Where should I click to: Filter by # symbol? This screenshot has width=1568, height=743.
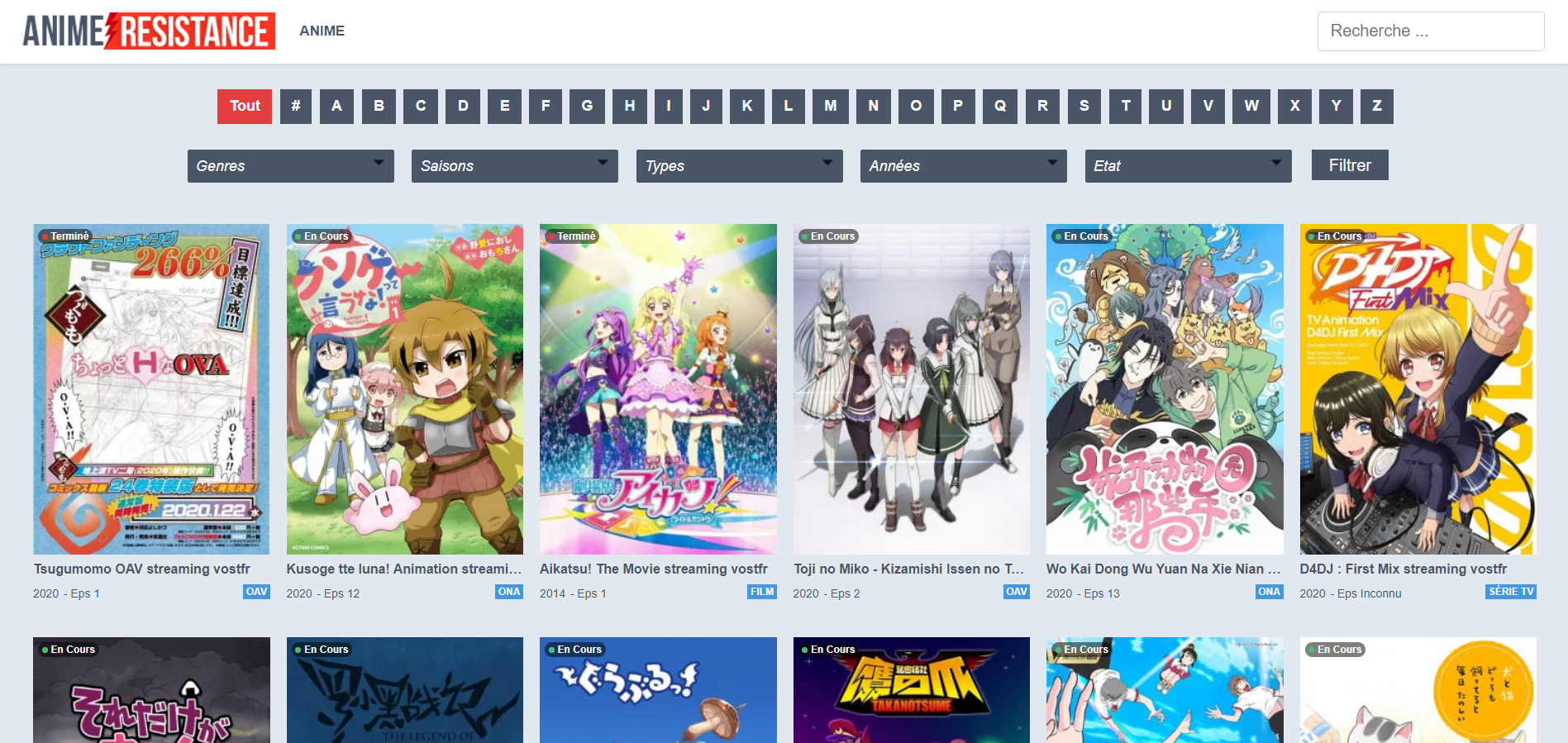296,106
